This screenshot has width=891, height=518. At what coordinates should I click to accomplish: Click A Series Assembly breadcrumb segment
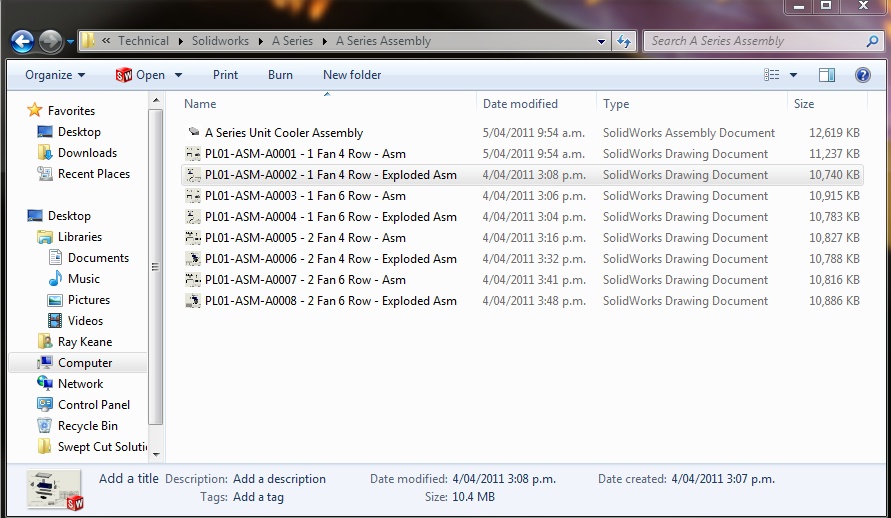pos(384,41)
